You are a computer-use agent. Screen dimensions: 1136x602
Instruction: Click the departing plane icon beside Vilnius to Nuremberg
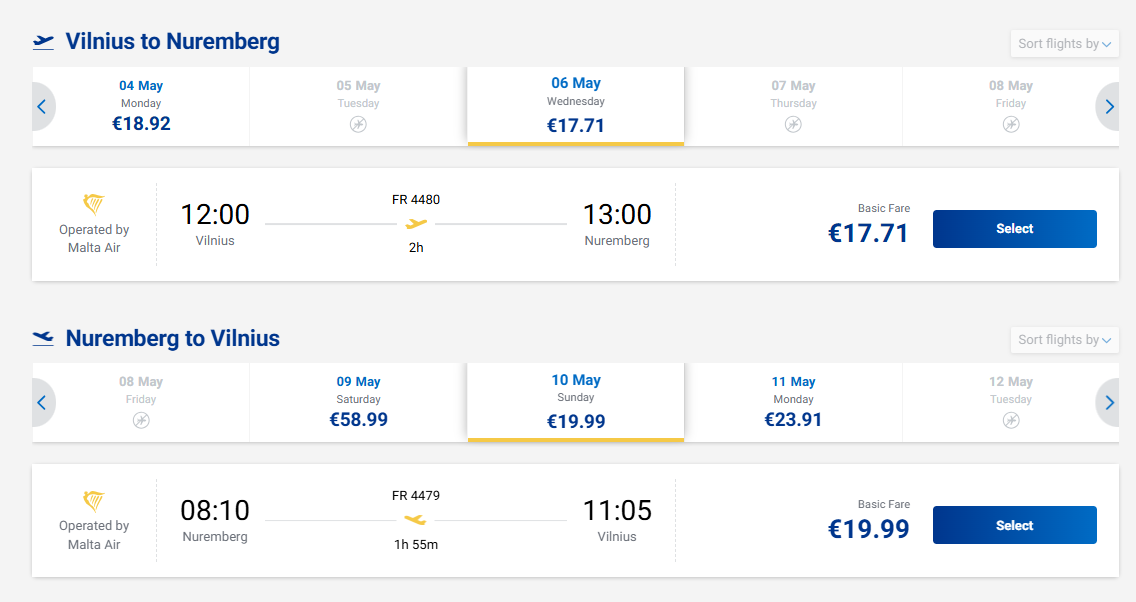point(43,42)
